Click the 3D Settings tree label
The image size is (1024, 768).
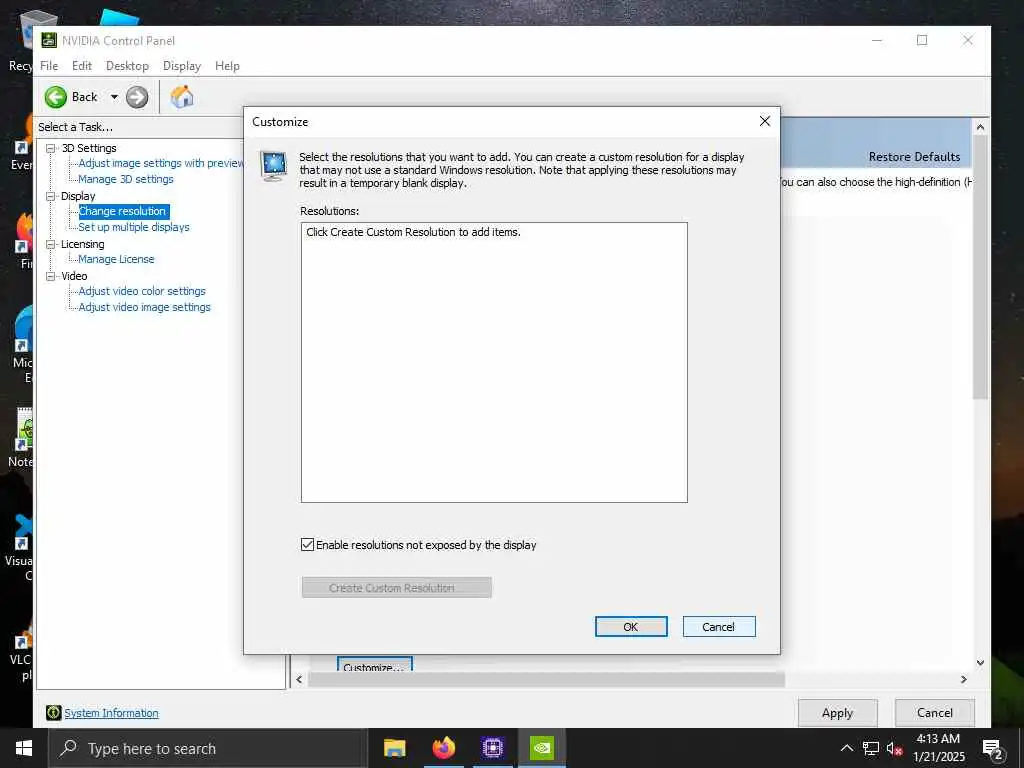[89, 148]
